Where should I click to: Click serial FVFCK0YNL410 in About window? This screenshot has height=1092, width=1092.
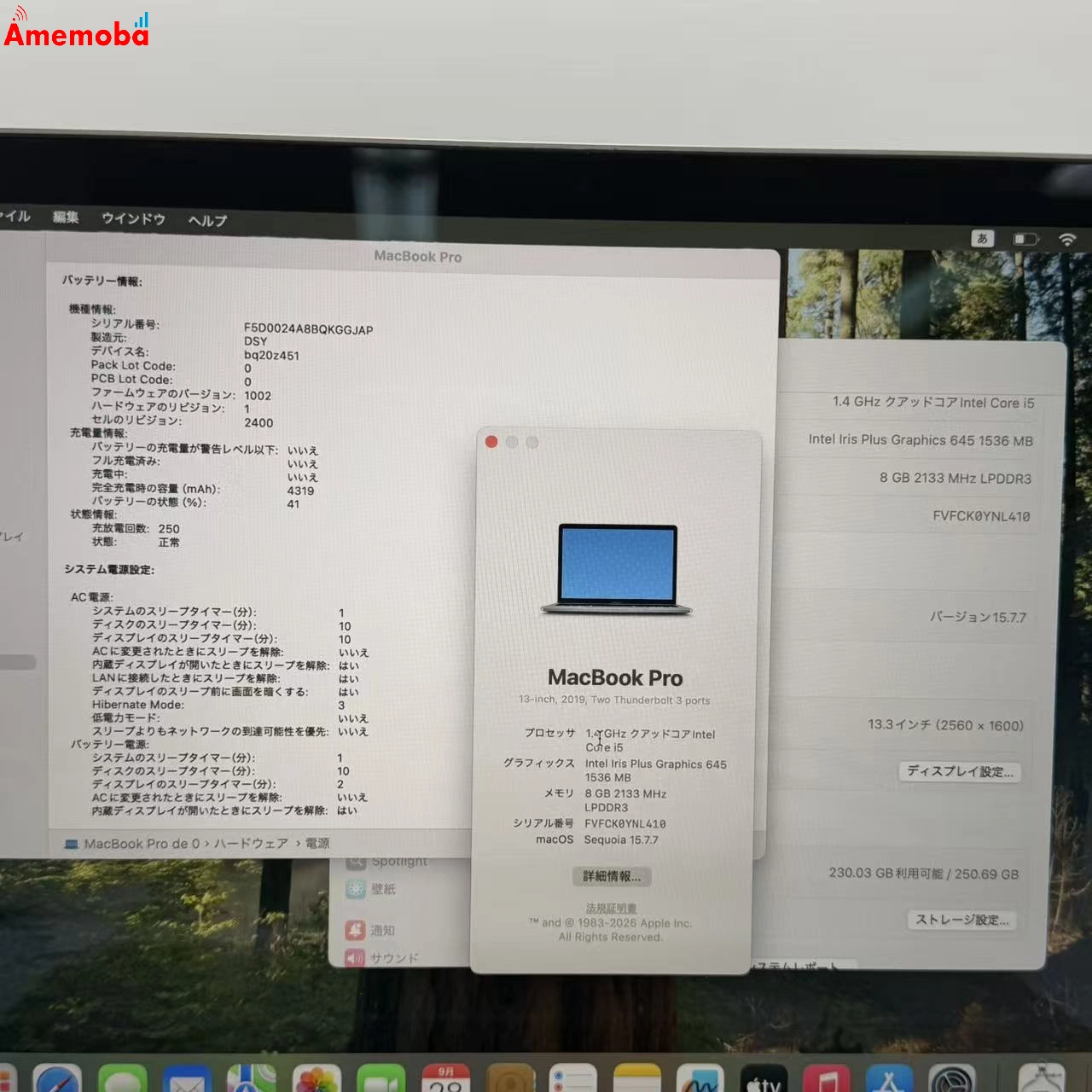click(x=624, y=824)
